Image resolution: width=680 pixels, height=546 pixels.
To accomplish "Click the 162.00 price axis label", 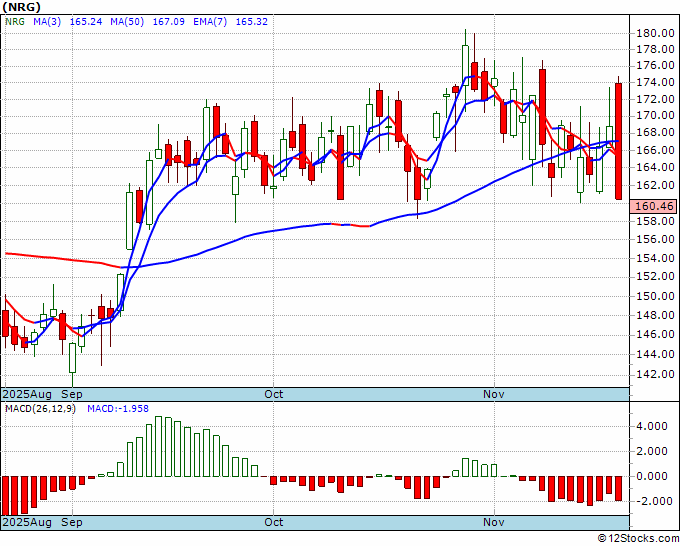I will point(655,185).
